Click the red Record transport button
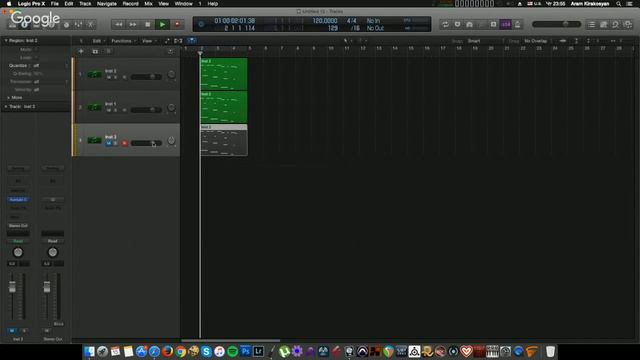The height and width of the screenshot is (360, 640). [x=177, y=24]
